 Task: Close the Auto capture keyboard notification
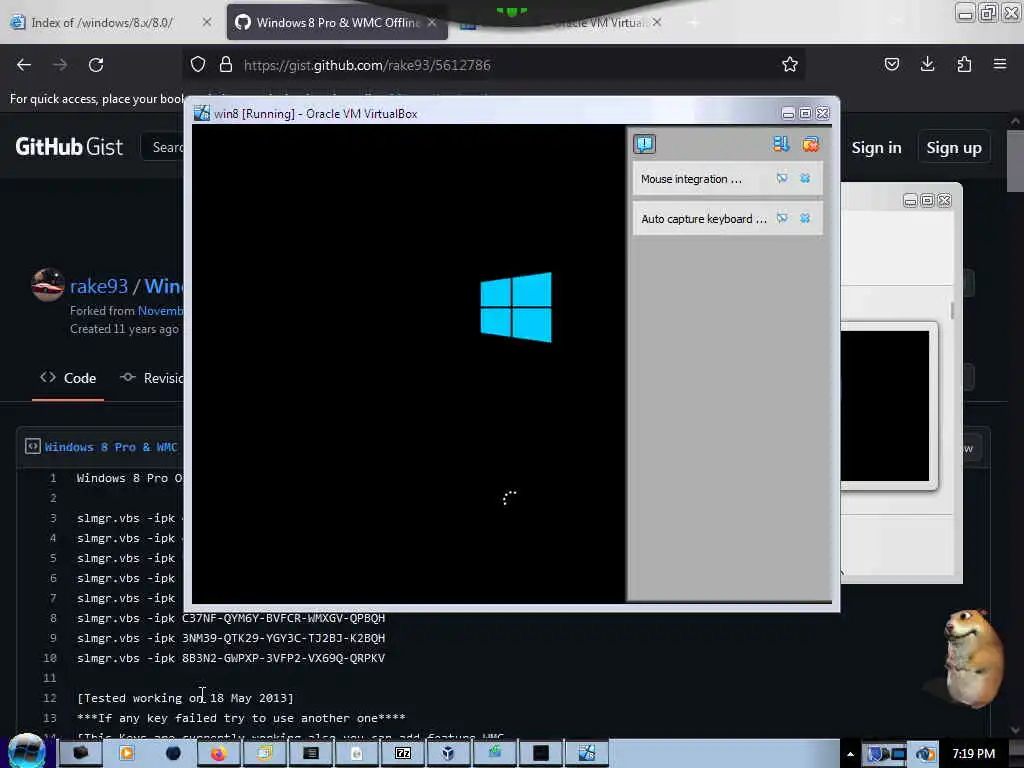(x=805, y=218)
